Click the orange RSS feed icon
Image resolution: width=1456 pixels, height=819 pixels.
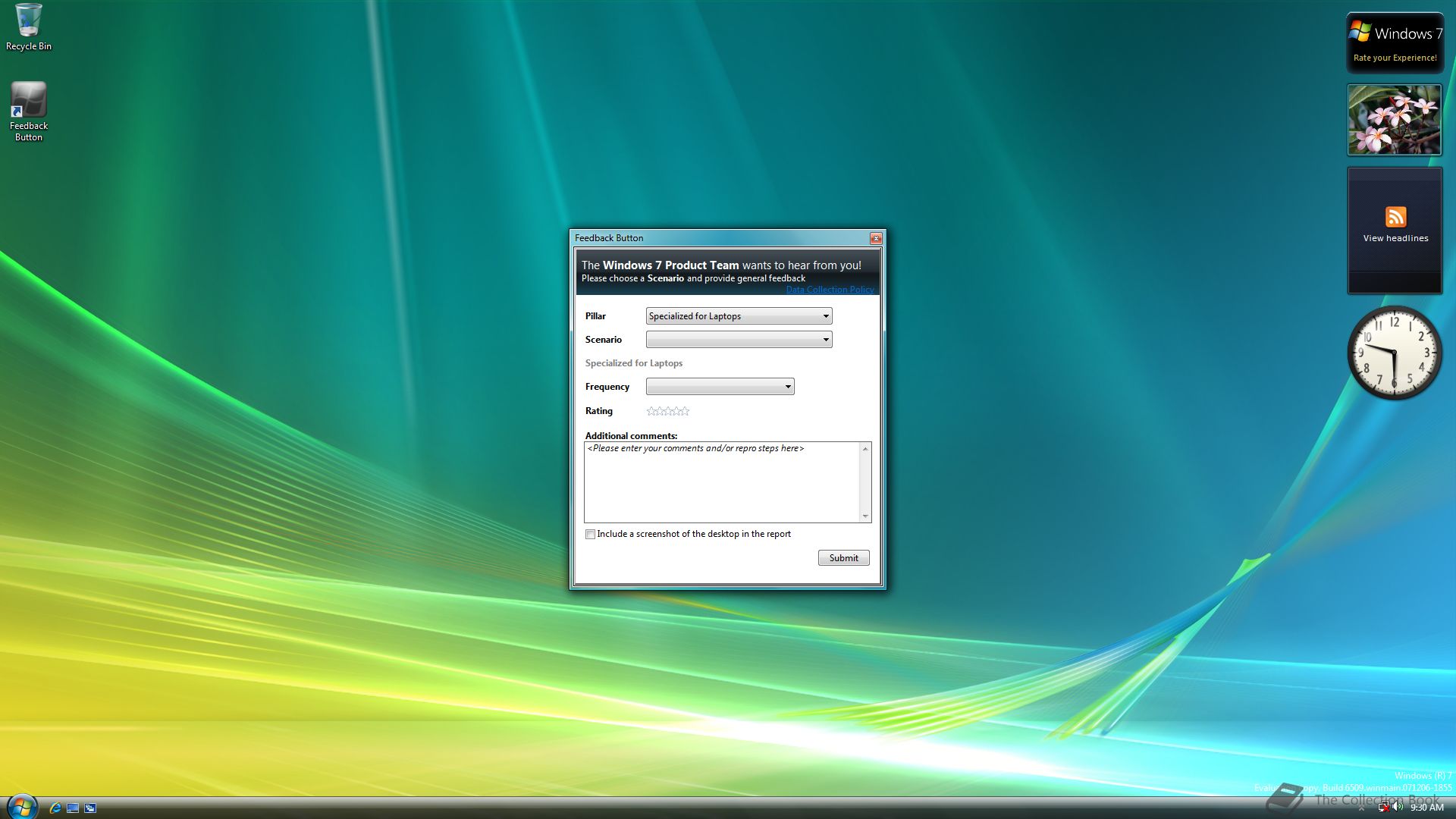[1395, 217]
